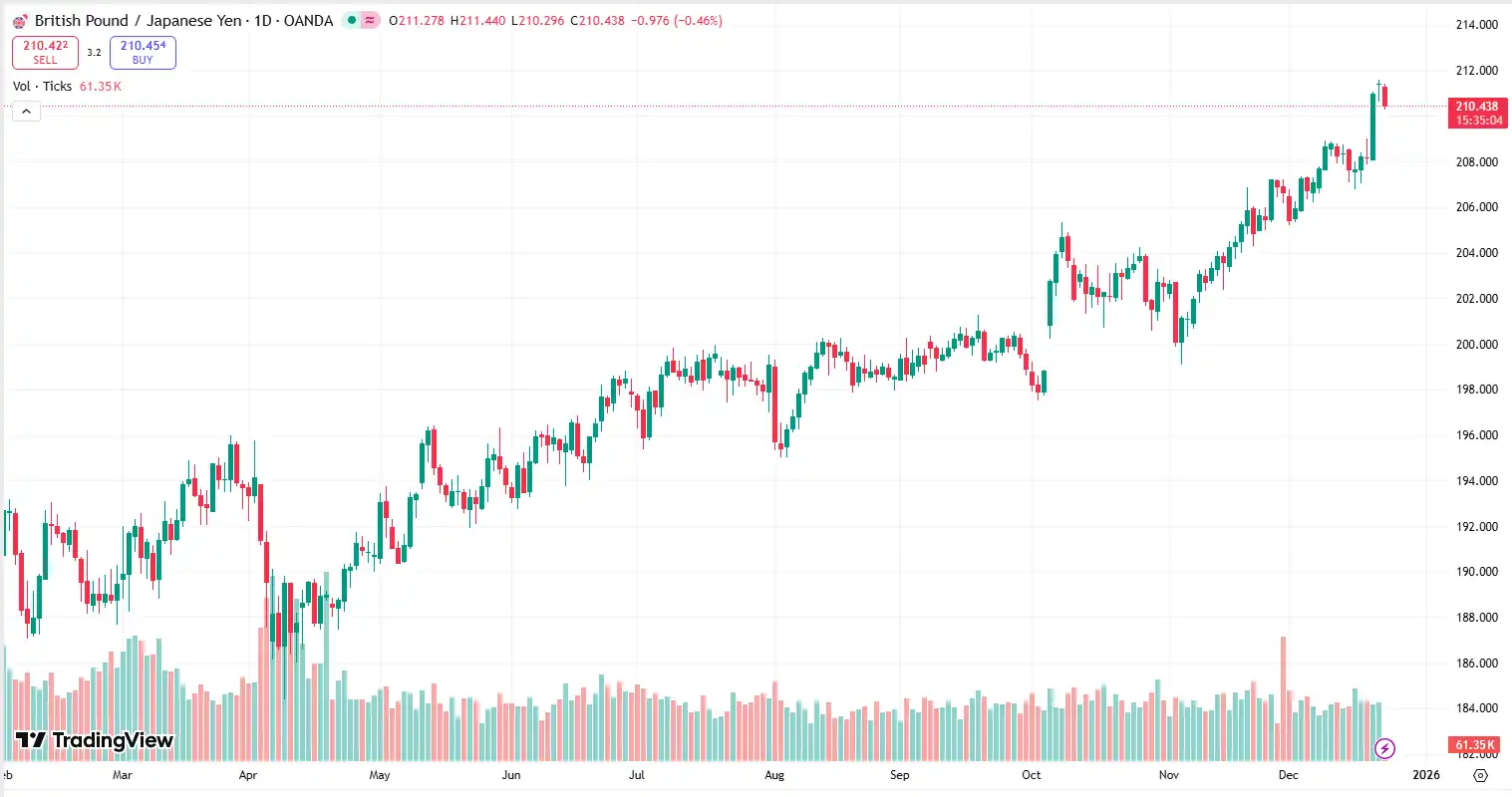Click the 2026 label on the time axis
The height and width of the screenshot is (797, 1512).
click(1426, 774)
